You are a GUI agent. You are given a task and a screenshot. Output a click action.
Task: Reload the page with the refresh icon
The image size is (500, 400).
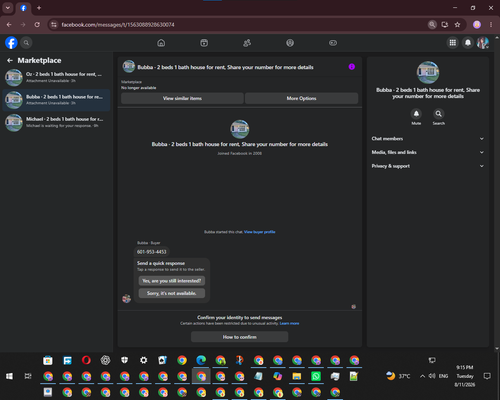[37, 25]
